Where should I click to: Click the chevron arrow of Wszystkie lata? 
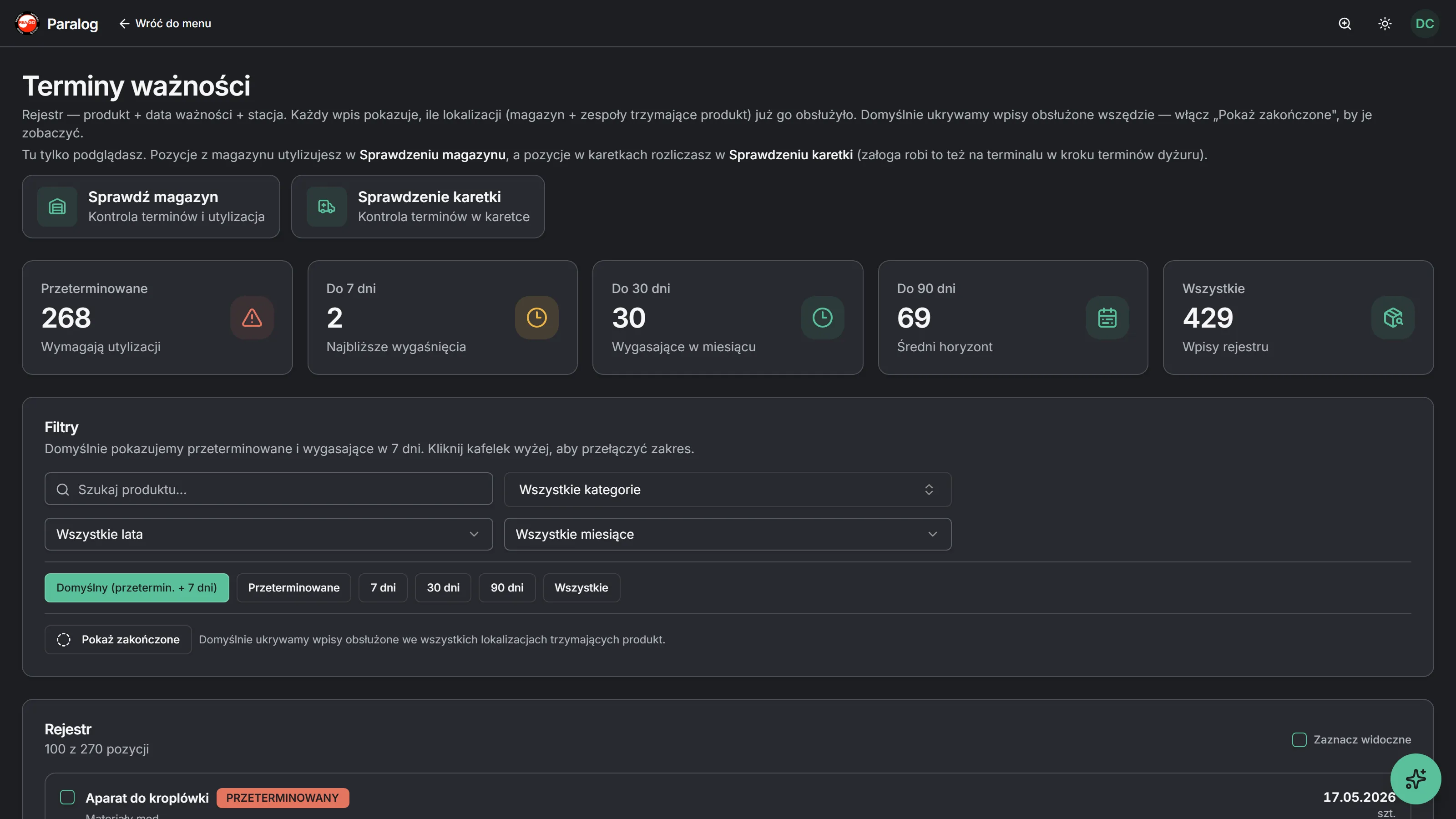474,534
